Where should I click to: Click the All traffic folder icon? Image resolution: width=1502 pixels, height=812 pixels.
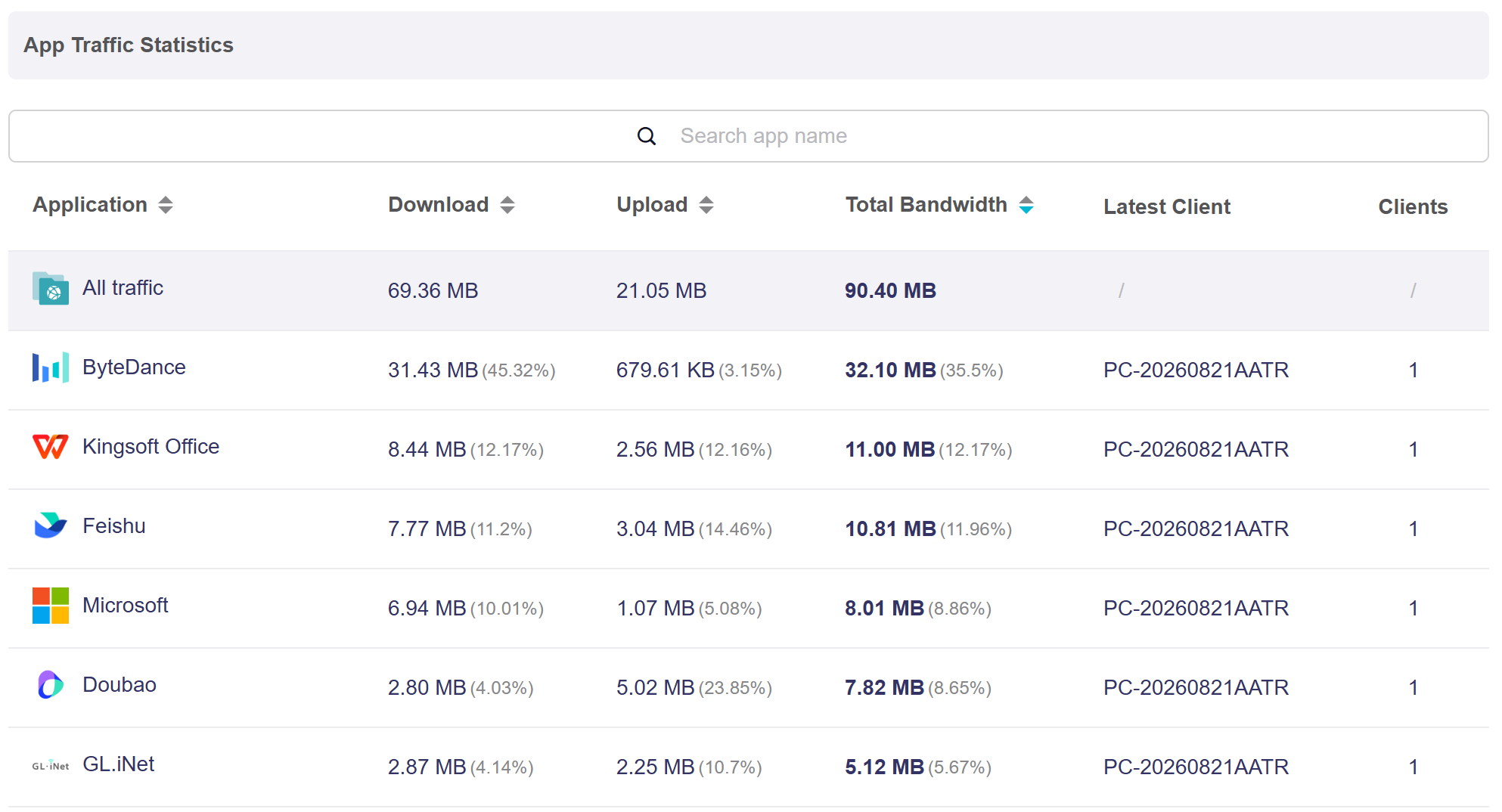(x=51, y=288)
